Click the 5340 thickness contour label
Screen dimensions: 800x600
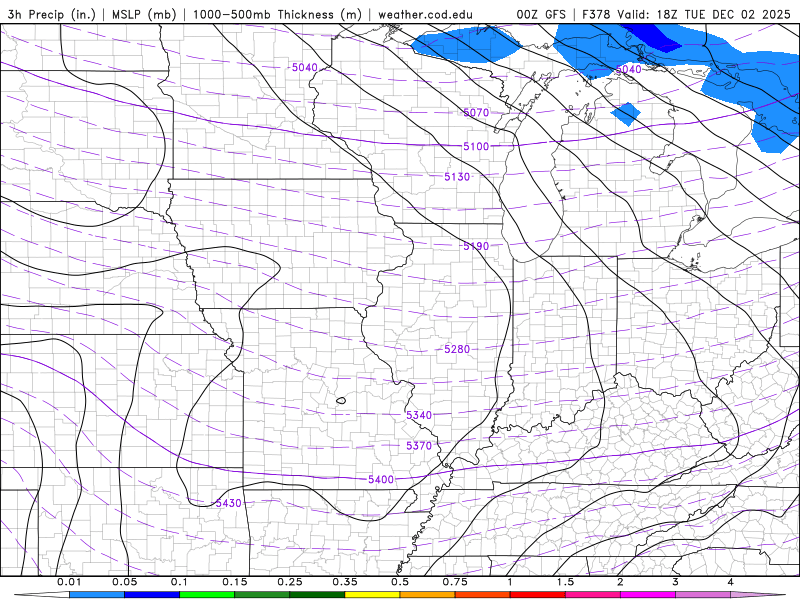coord(419,415)
